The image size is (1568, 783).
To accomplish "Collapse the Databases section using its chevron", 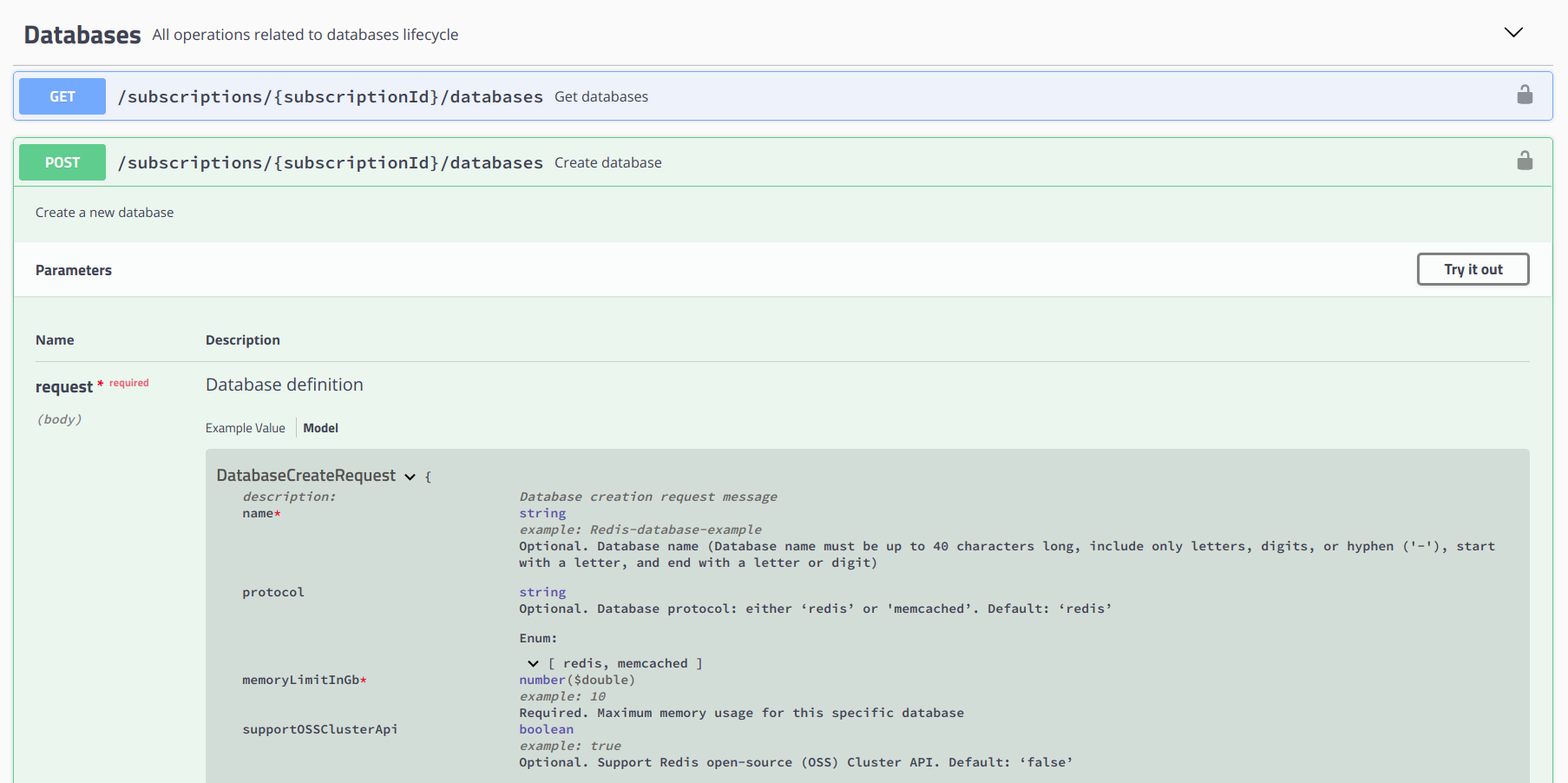I will (x=1513, y=32).
